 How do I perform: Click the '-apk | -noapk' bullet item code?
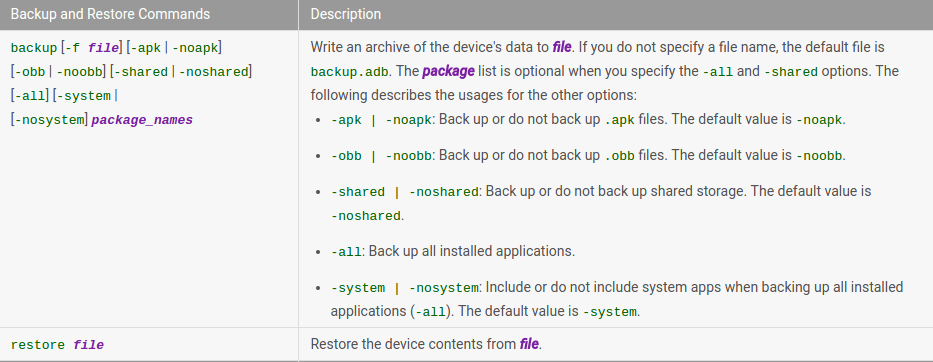click(381, 120)
